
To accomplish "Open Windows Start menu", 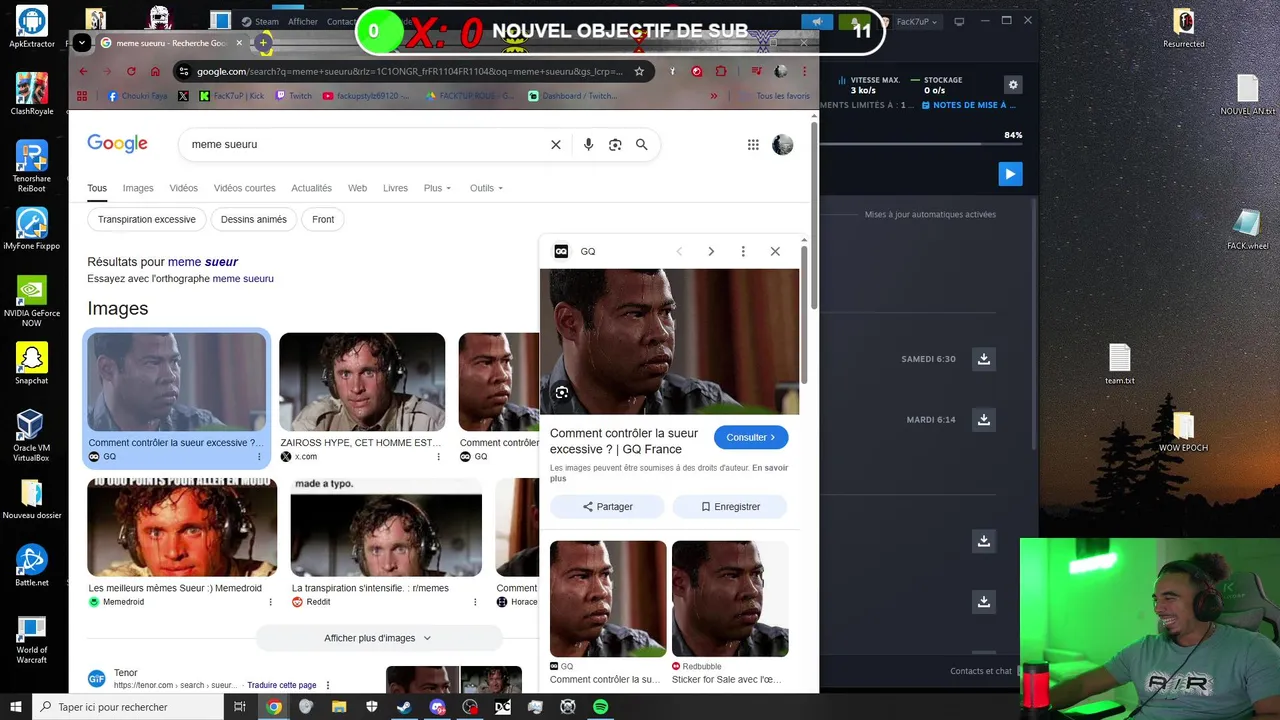I will click(15, 707).
